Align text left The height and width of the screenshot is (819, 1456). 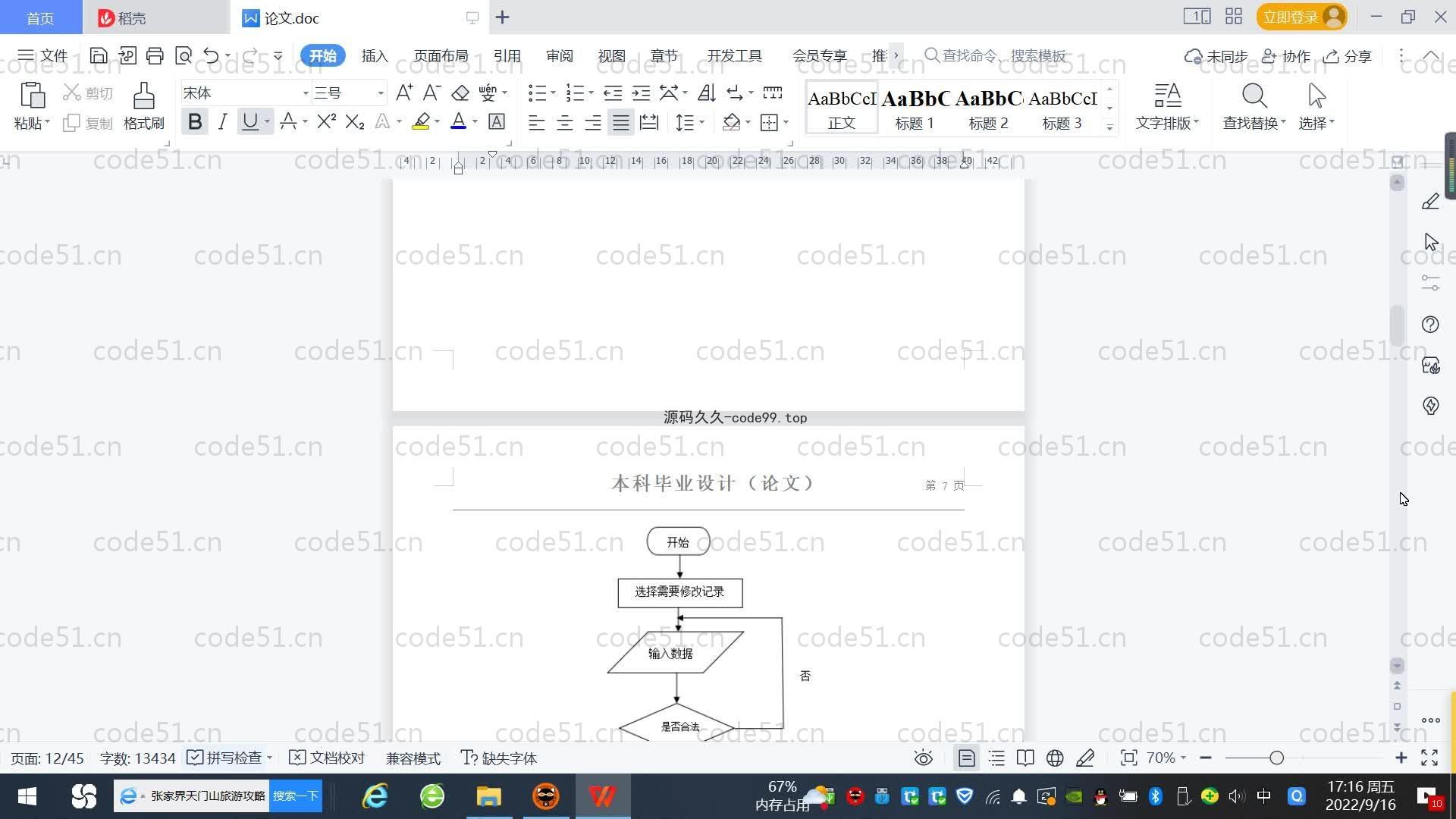(536, 122)
